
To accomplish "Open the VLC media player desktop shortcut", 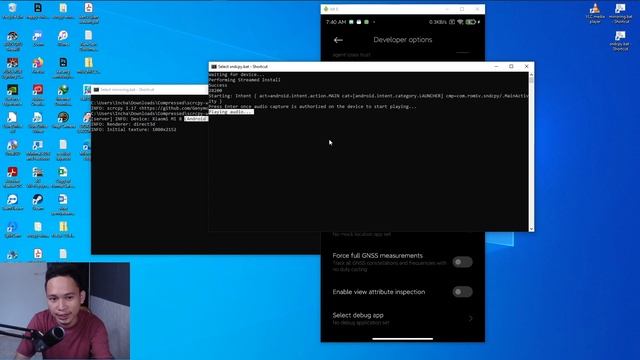I will click(595, 13).
